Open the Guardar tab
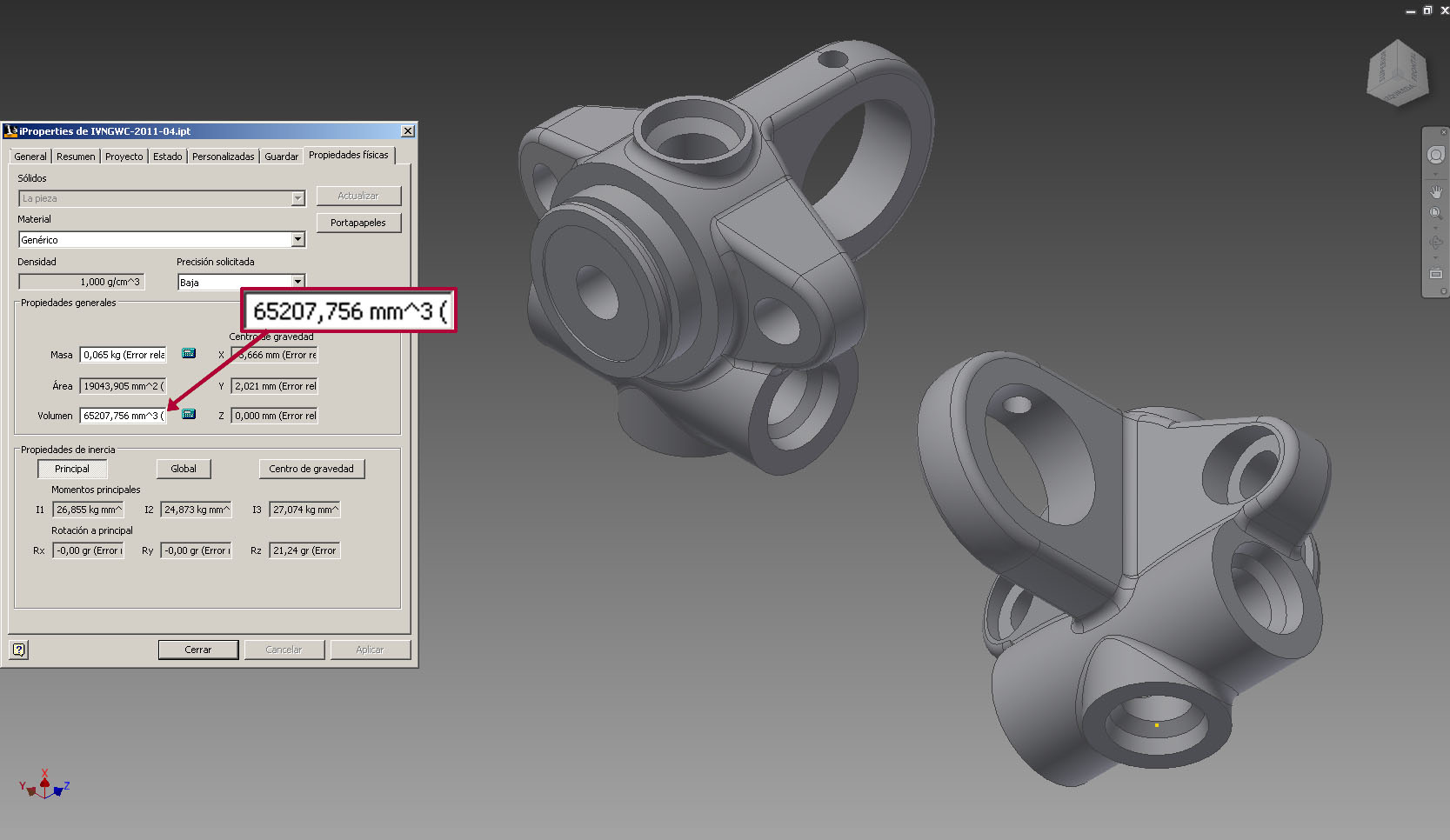This screenshot has width=1450, height=840. (x=282, y=157)
